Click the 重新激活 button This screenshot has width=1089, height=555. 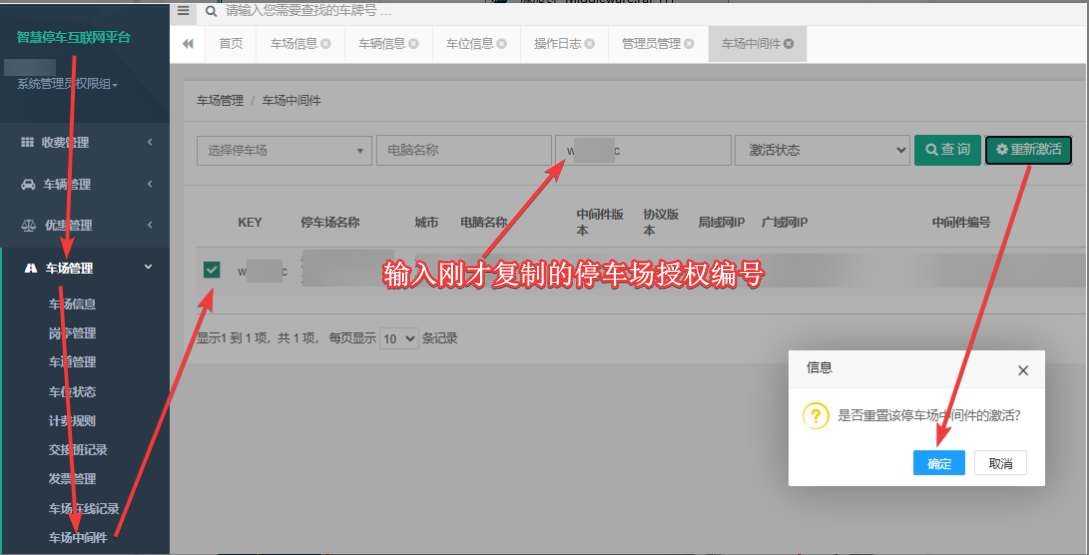(x=1029, y=150)
